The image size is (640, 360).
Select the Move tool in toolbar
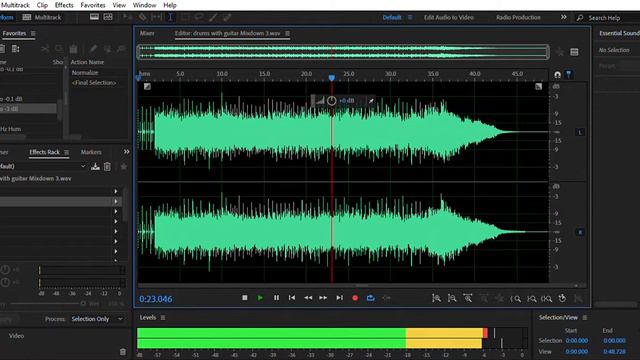[128, 17]
